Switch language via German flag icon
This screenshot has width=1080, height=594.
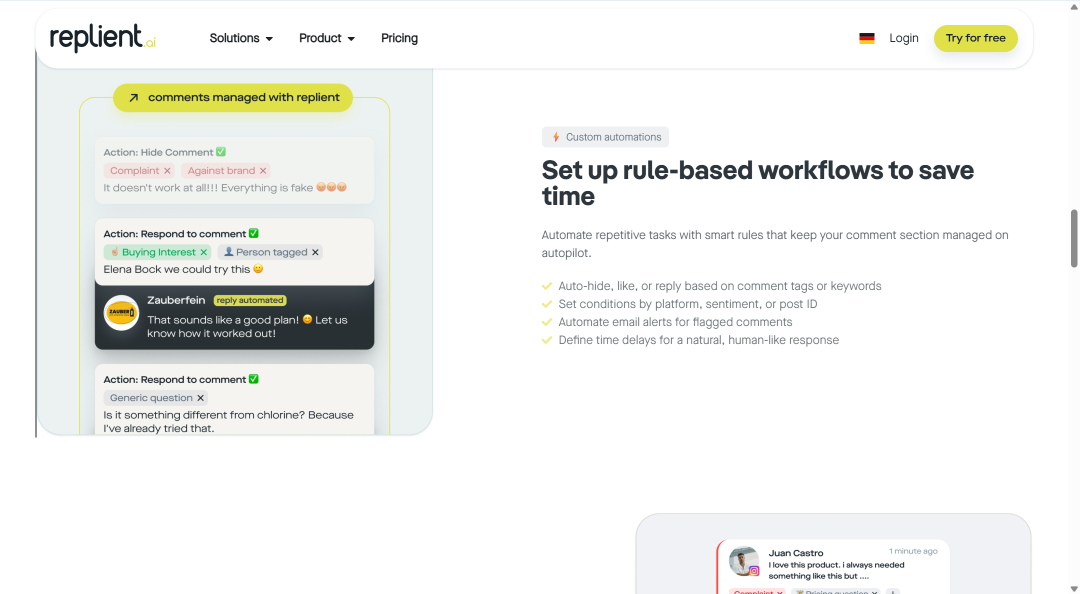coord(866,39)
